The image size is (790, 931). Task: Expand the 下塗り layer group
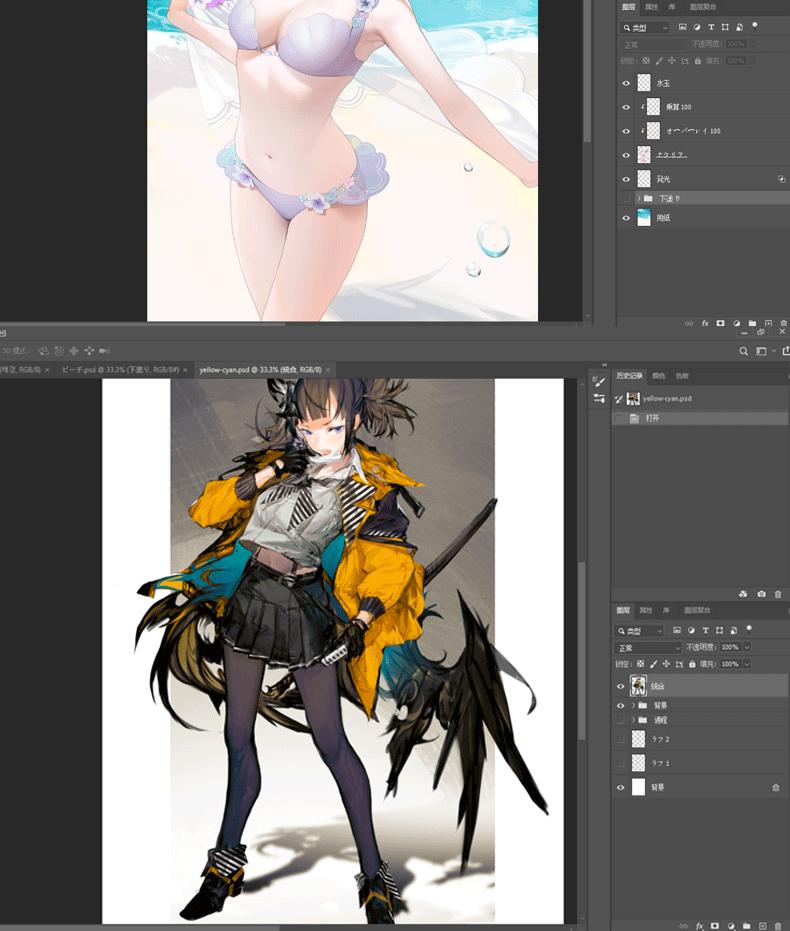(x=638, y=199)
